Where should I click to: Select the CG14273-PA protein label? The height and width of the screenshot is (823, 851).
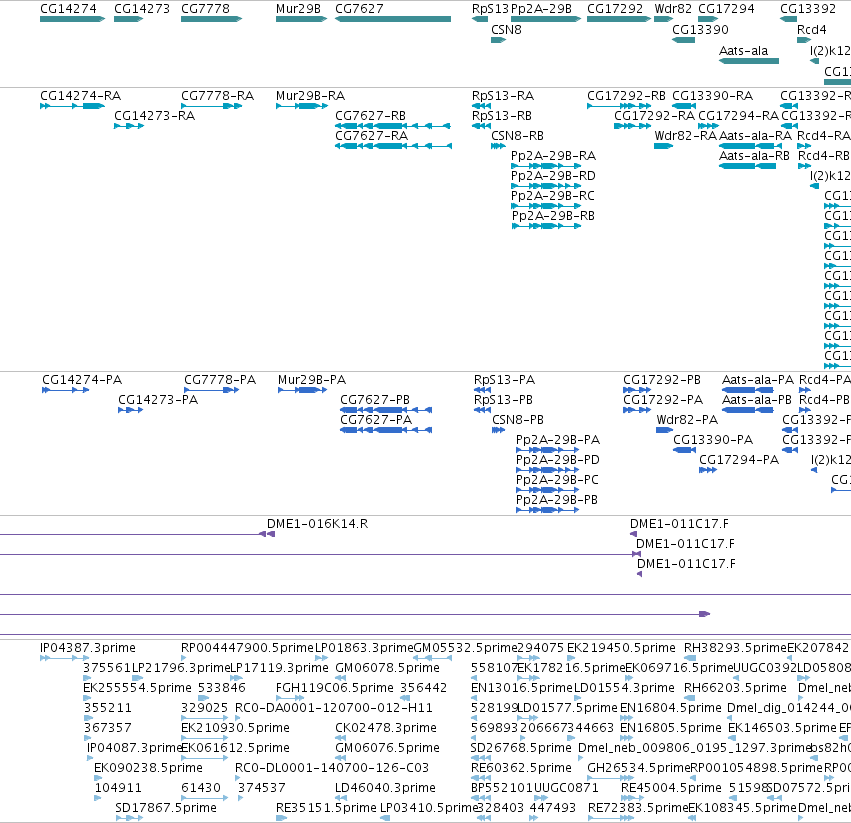pyautogui.click(x=158, y=400)
